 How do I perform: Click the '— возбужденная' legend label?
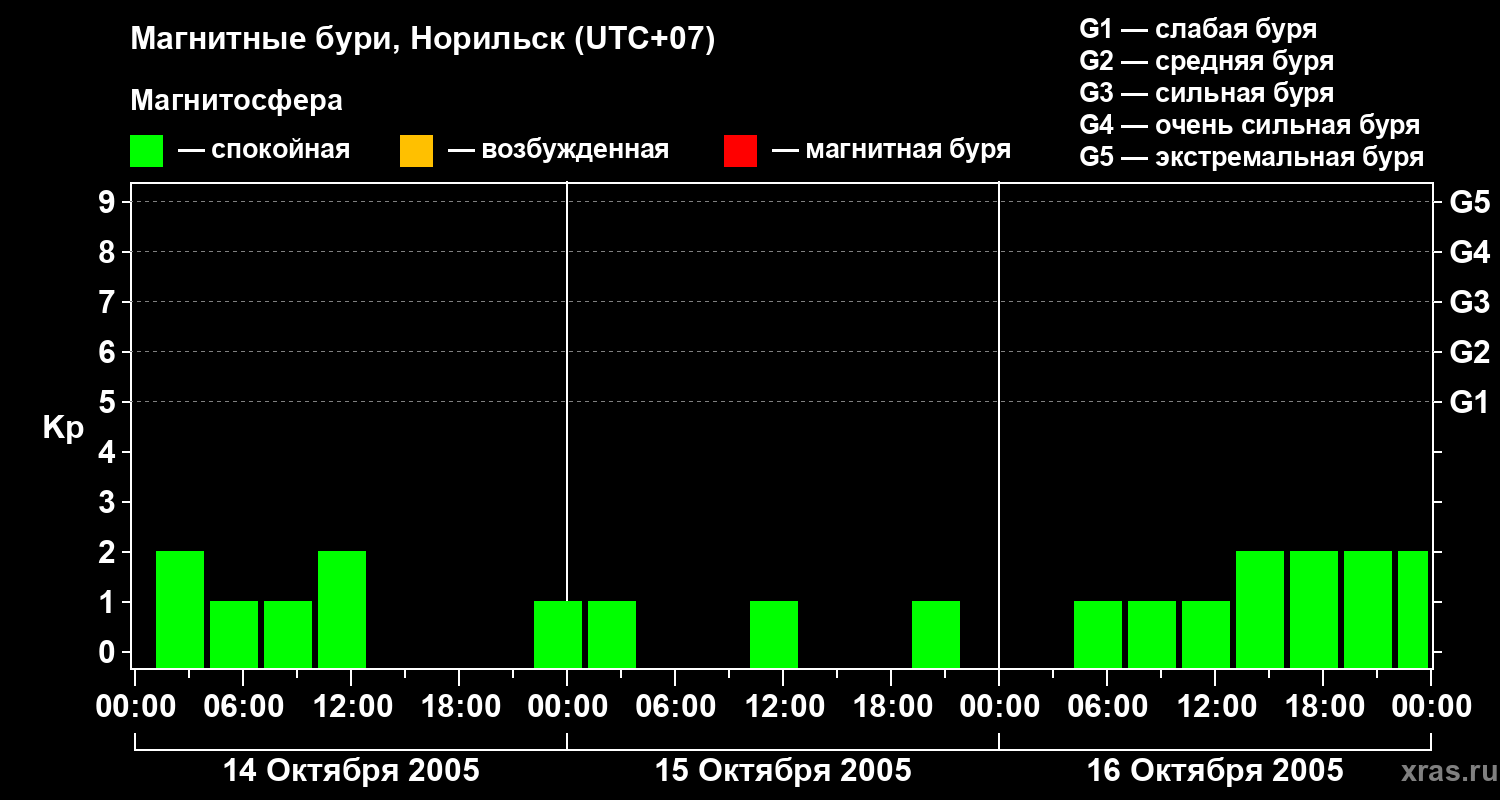coord(558,150)
